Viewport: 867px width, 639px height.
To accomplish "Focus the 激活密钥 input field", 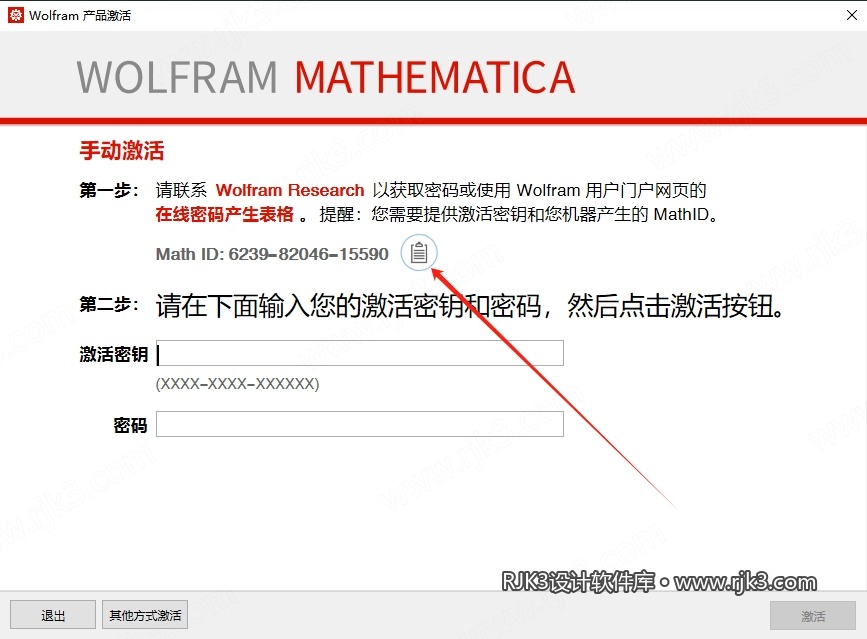I will click(360, 353).
